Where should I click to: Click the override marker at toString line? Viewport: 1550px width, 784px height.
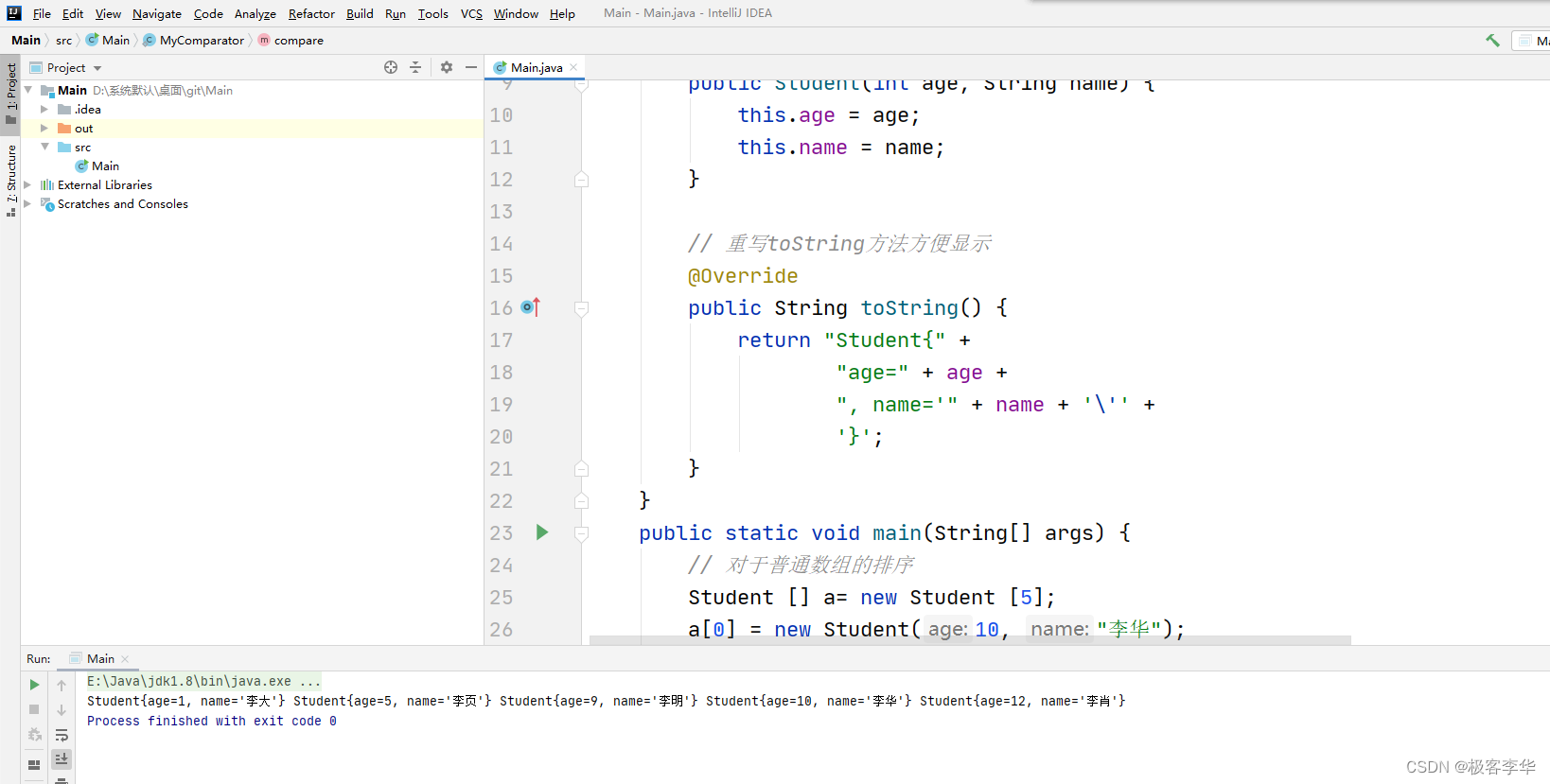530,307
